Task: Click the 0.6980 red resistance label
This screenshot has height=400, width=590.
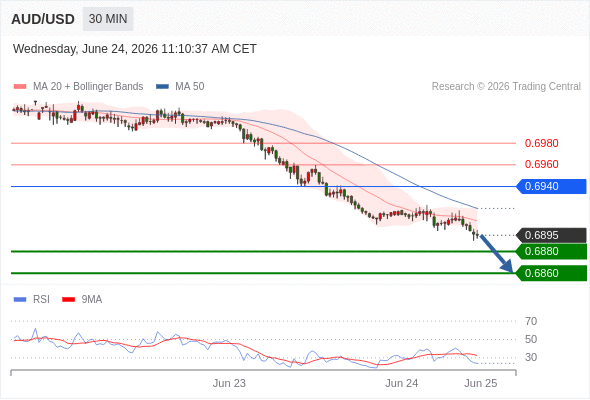Action: click(541, 143)
